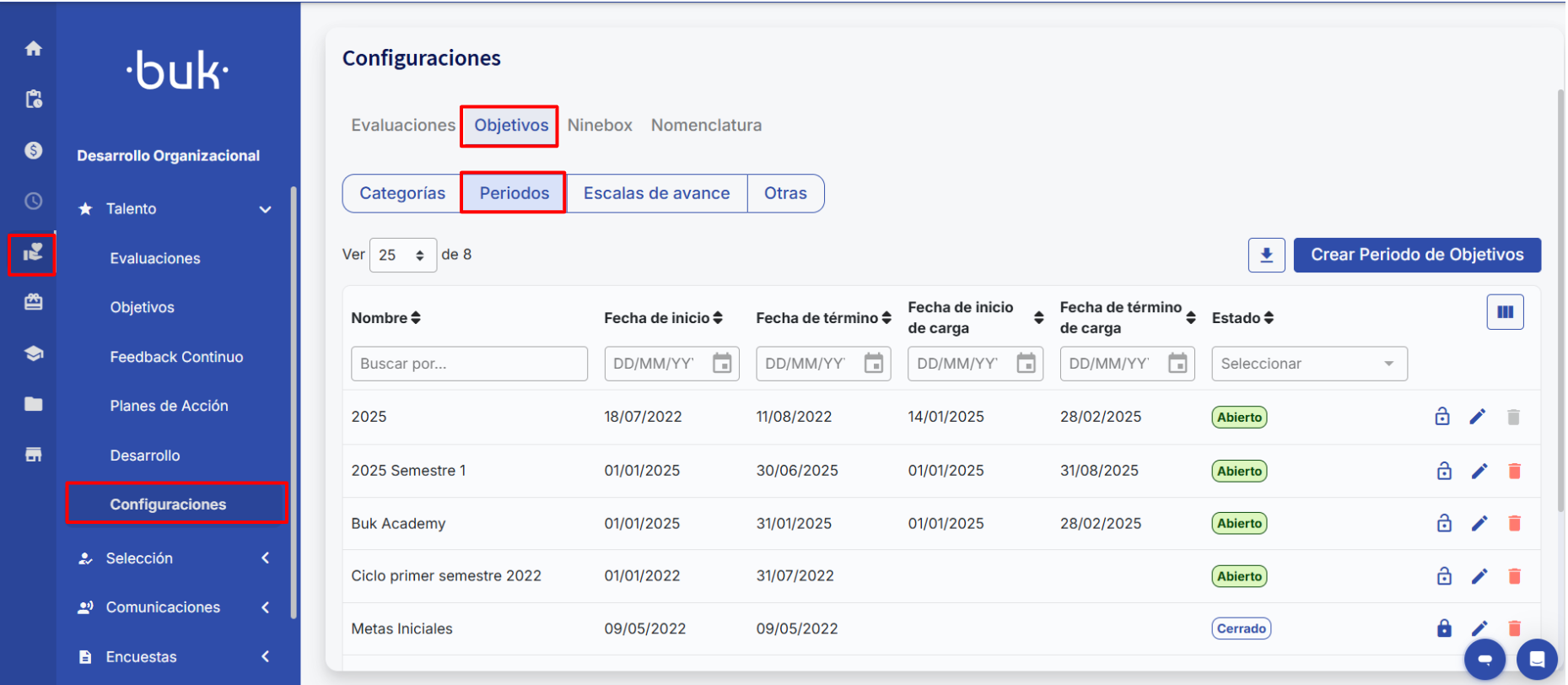This screenshot has width=1568, height=685.
Task: Click the Nombre search input field
Action: tap(469, 364)
